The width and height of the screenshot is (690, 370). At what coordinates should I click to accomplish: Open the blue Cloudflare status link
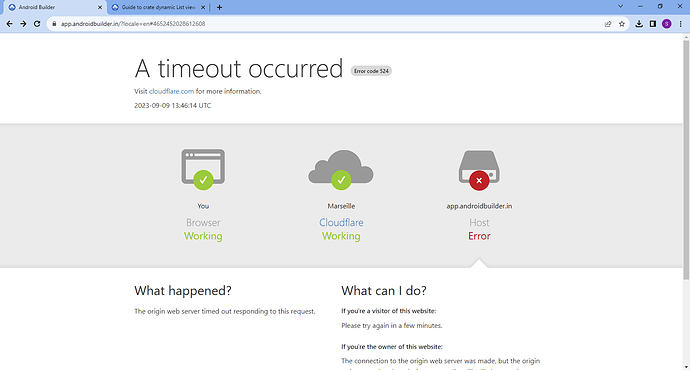click(x=341, y=223)
